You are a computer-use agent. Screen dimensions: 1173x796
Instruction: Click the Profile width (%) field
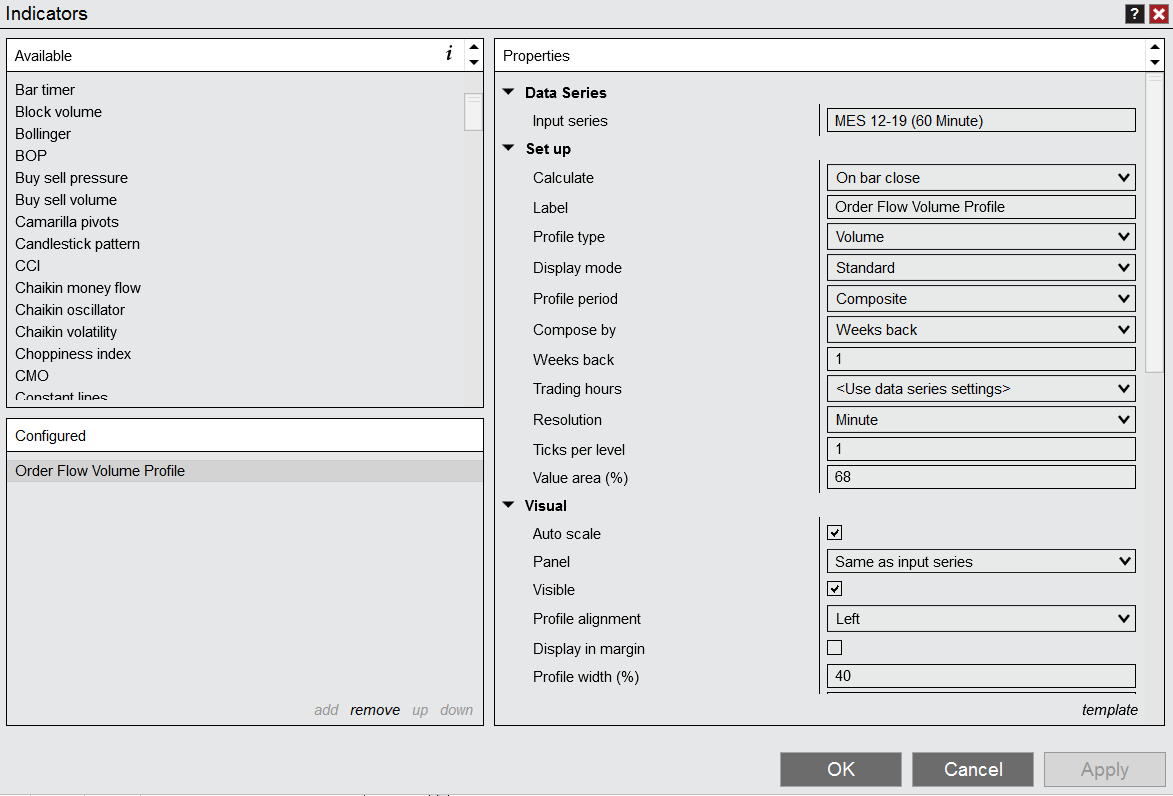[981, 676]
